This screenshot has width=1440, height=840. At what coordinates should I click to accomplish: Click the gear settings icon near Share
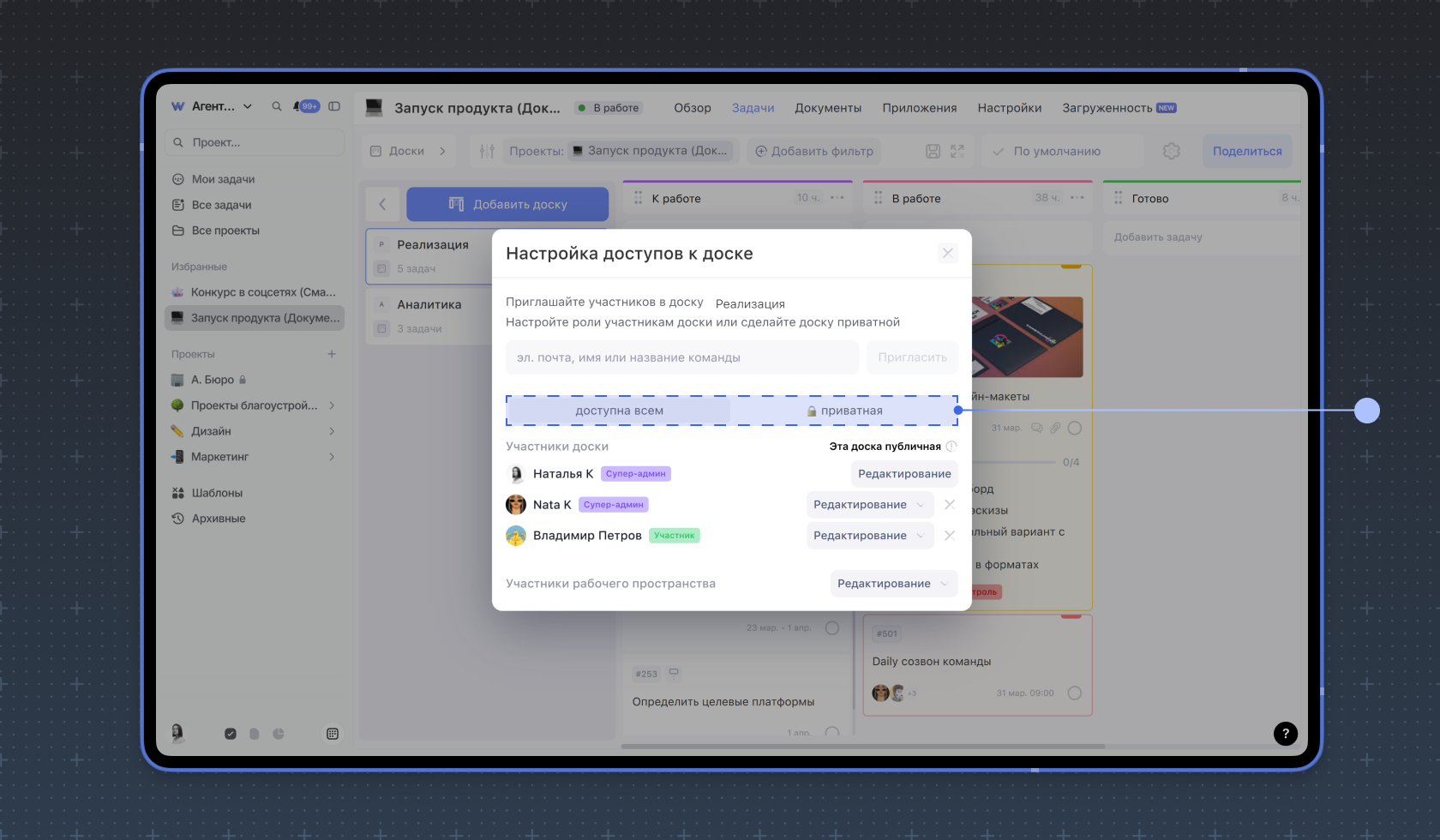click(x=1171, y=151)
